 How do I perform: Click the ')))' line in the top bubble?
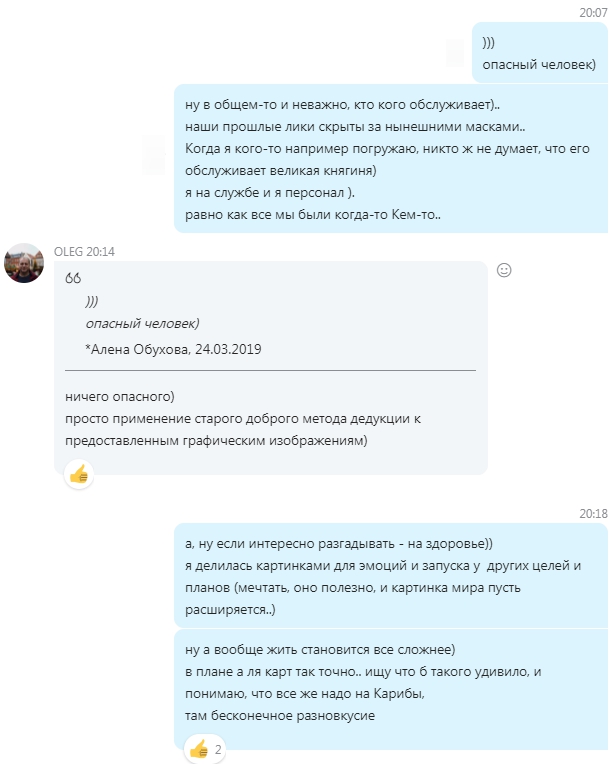[x=488, y=43]
